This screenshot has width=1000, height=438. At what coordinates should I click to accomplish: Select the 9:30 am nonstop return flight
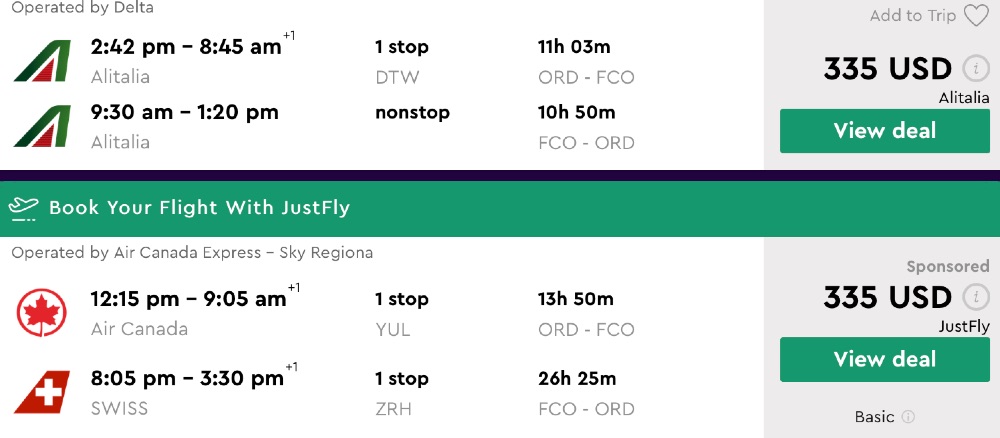[184, 112]
